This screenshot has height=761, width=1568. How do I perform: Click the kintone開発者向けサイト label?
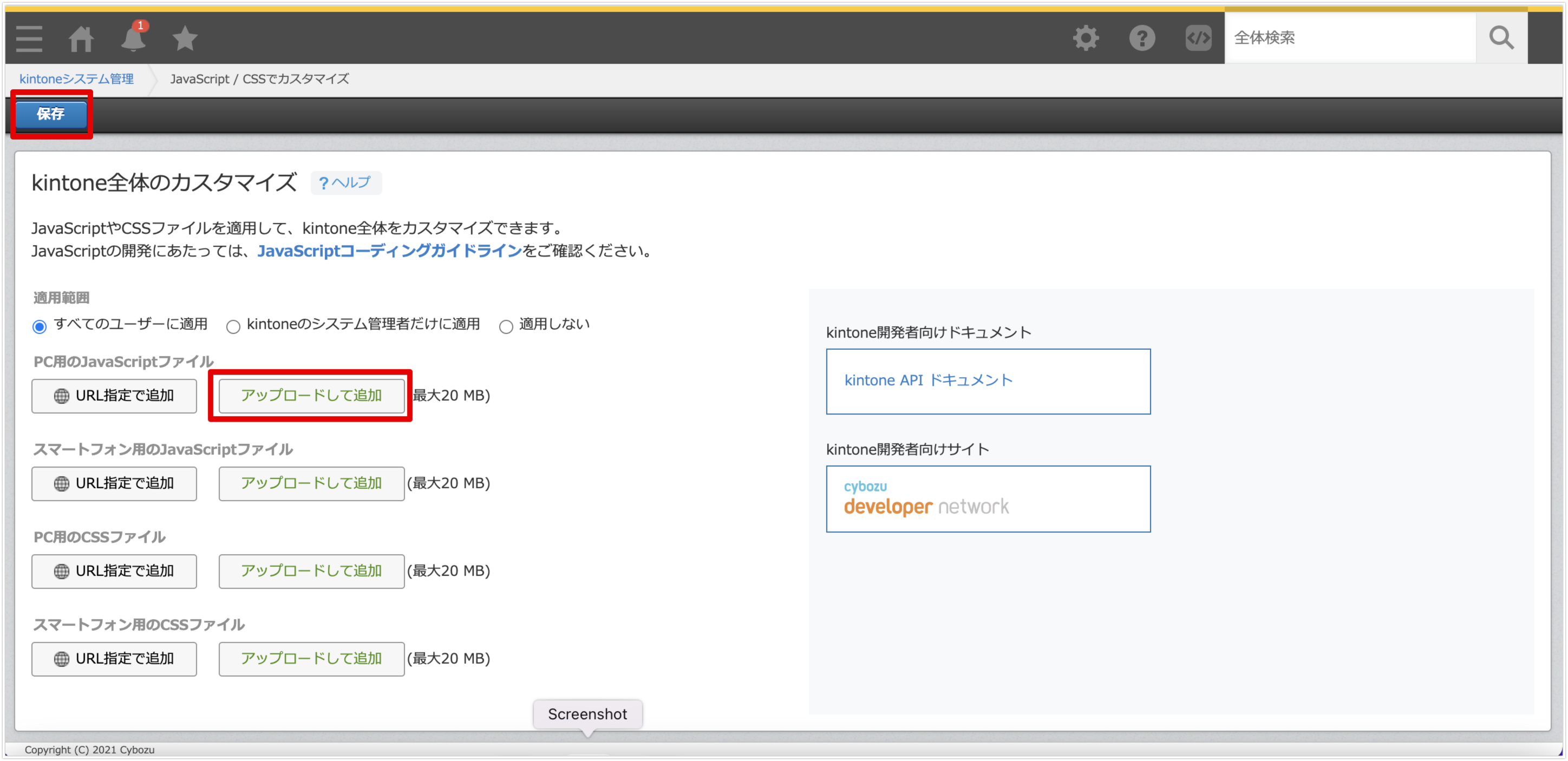(907, 450)
